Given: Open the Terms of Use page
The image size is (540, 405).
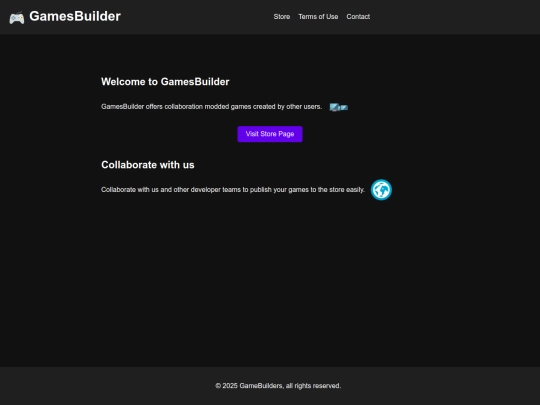Looking at the screenshot, I should 318,17.
